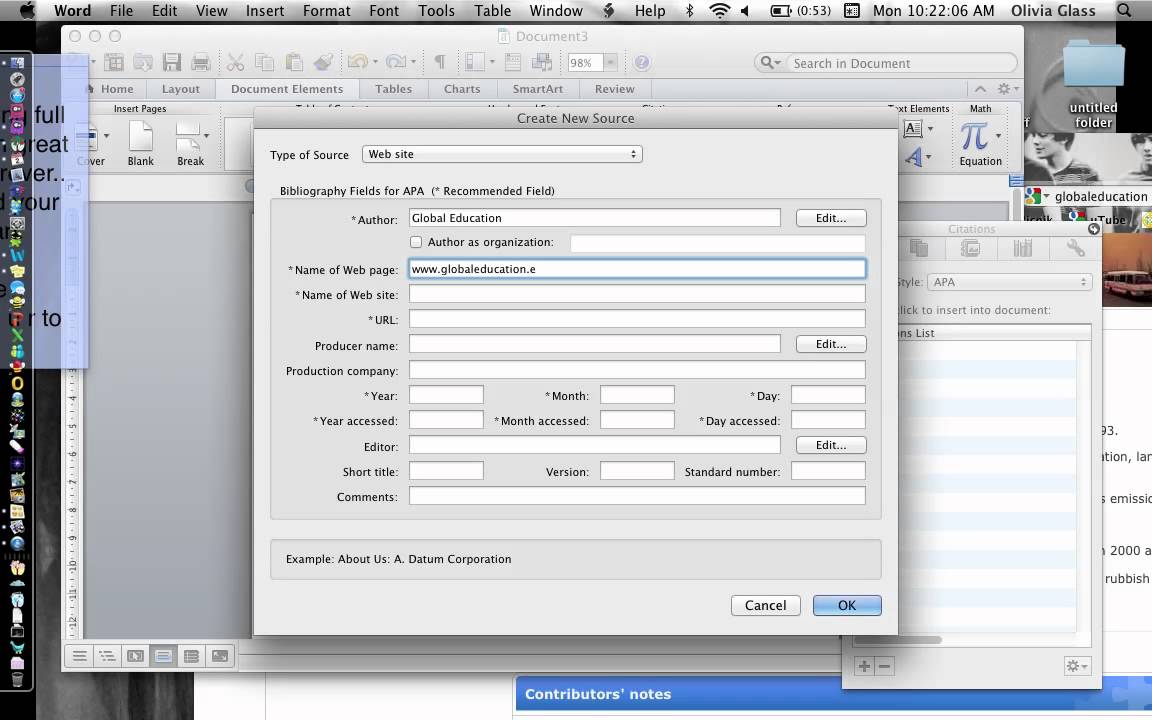Toggle the paragraph marks (¶) icon

click(439, 62)
